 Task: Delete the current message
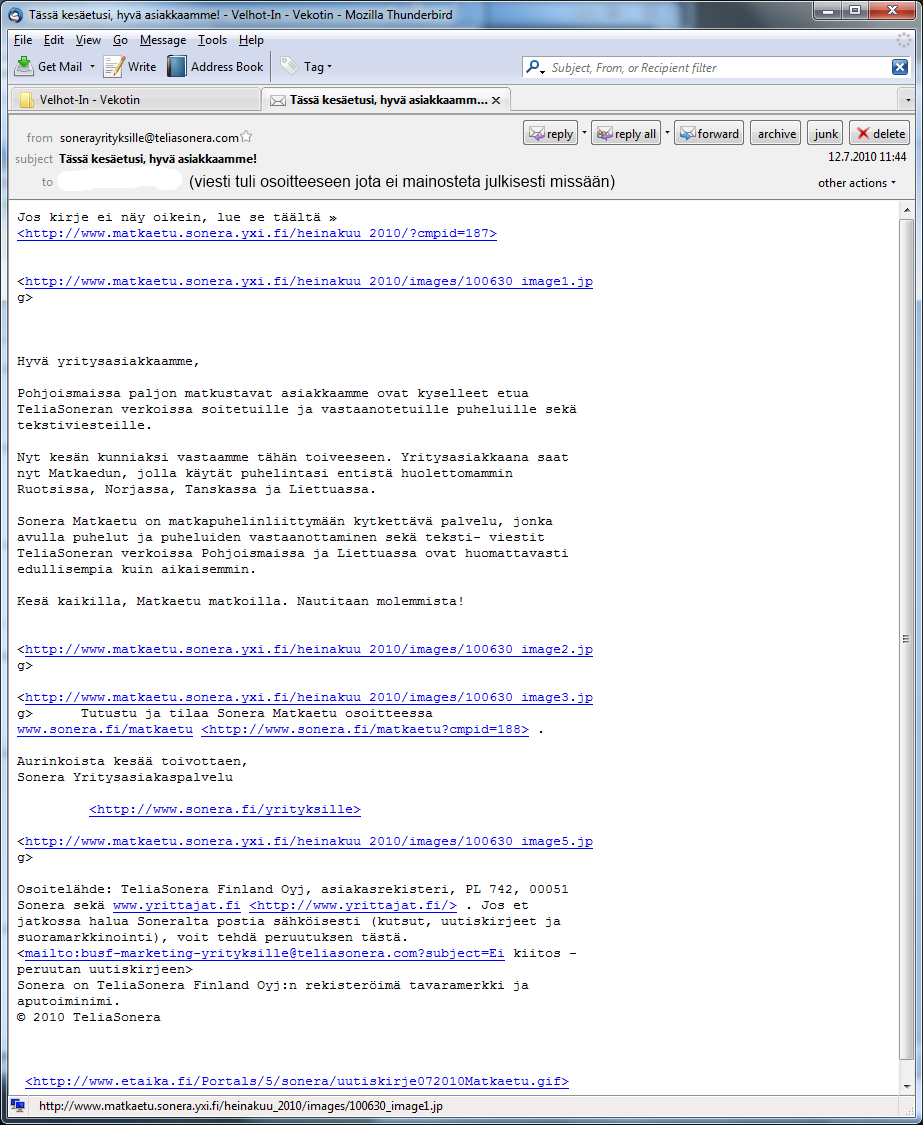(x=879, y=134)
